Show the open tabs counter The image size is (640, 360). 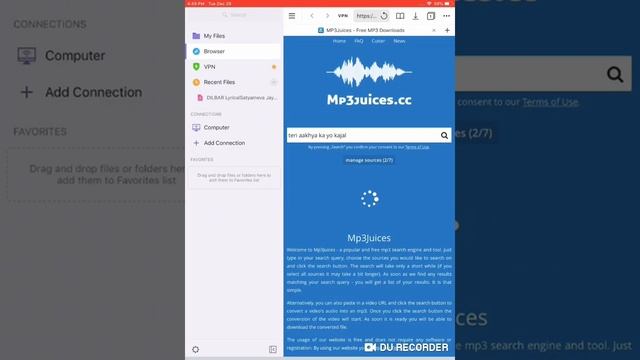point(431,16)
